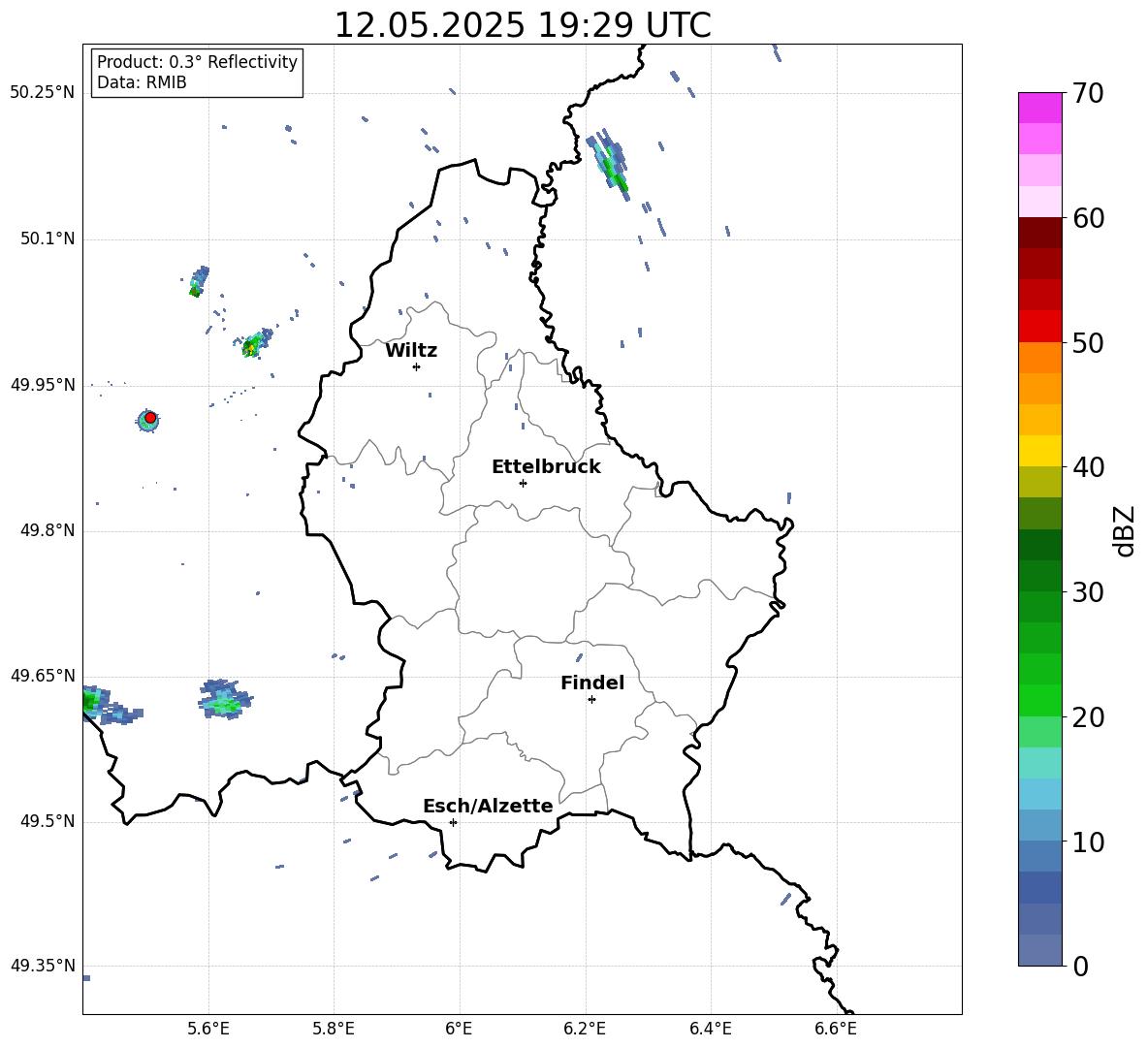The width and height of the screenshot is (1148, 1048).
Task: Select the Ettelbruck city label
Action: coord(546,467)
